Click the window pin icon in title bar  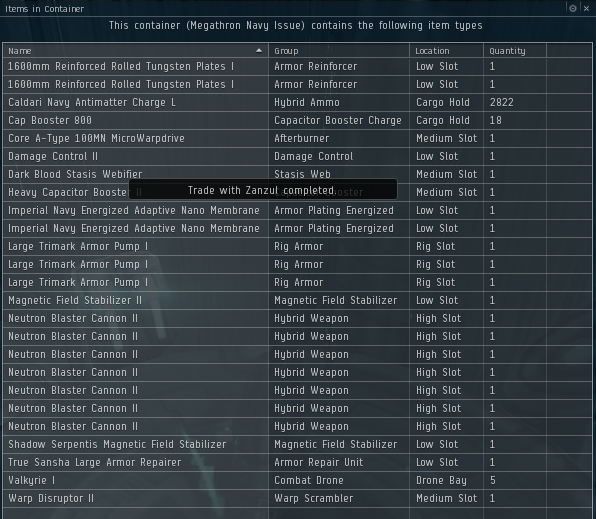(572, 8)
